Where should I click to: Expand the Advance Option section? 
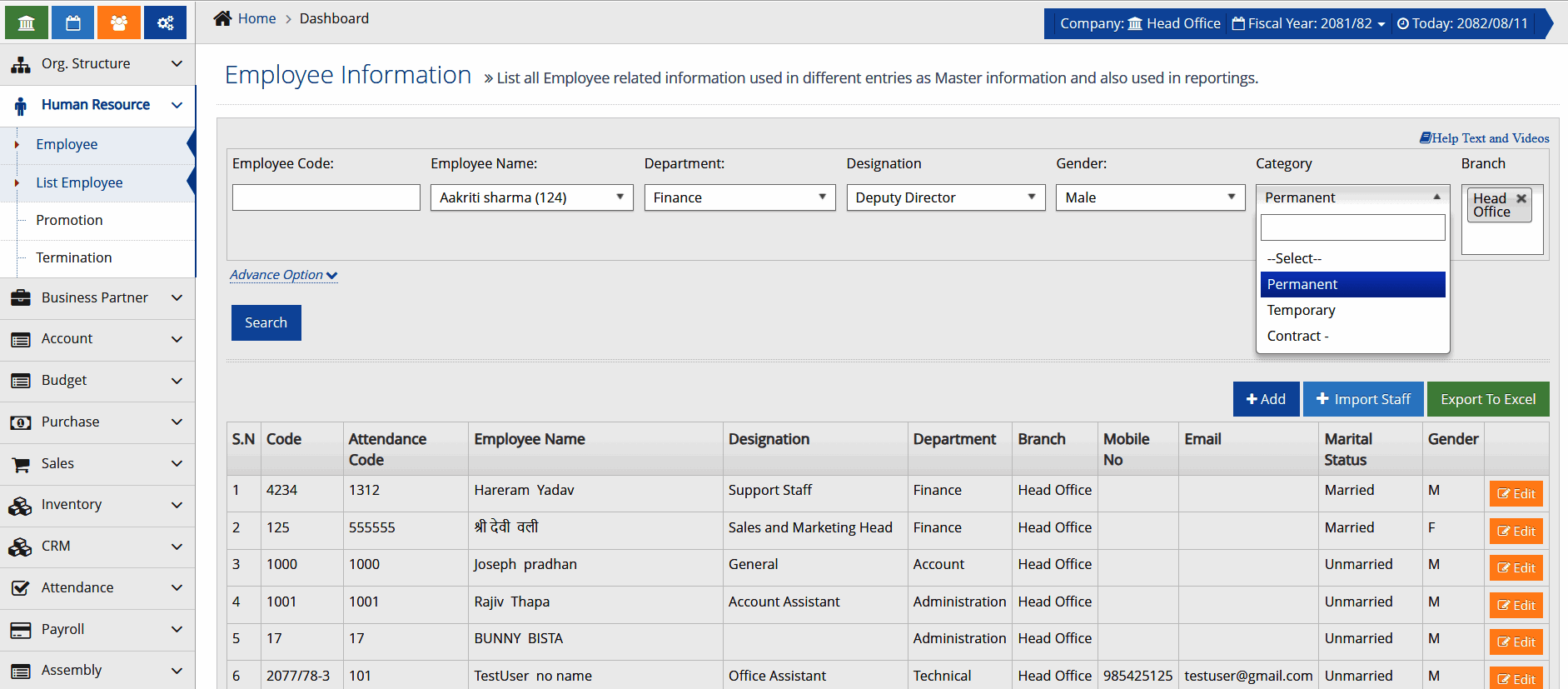coord(283,275)
